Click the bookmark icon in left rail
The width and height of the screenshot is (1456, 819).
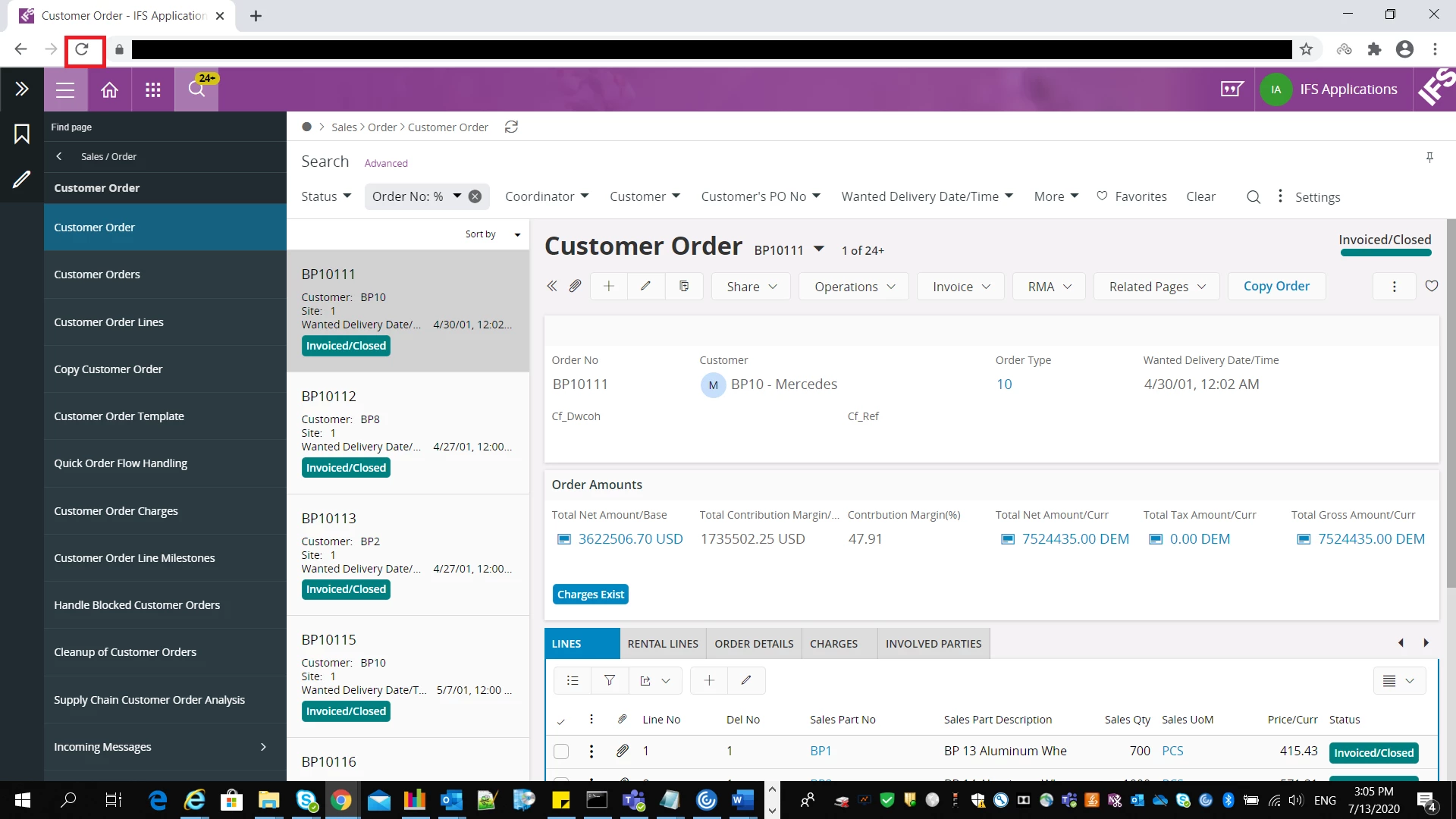tap(21, 134)
